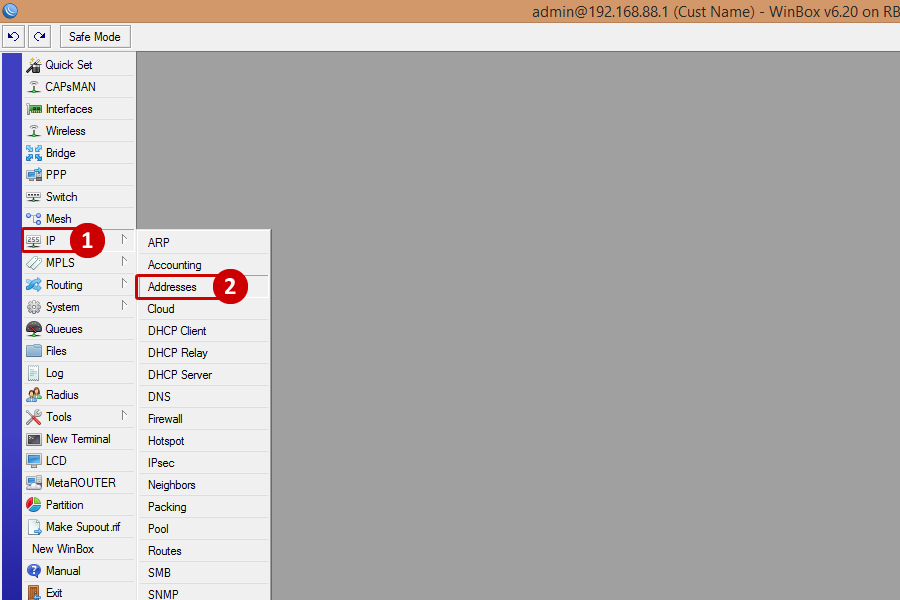The width and height of the screenshot is (900, 600).
Task: Click the Wireless label in sidebar
Action: (65, 131)
